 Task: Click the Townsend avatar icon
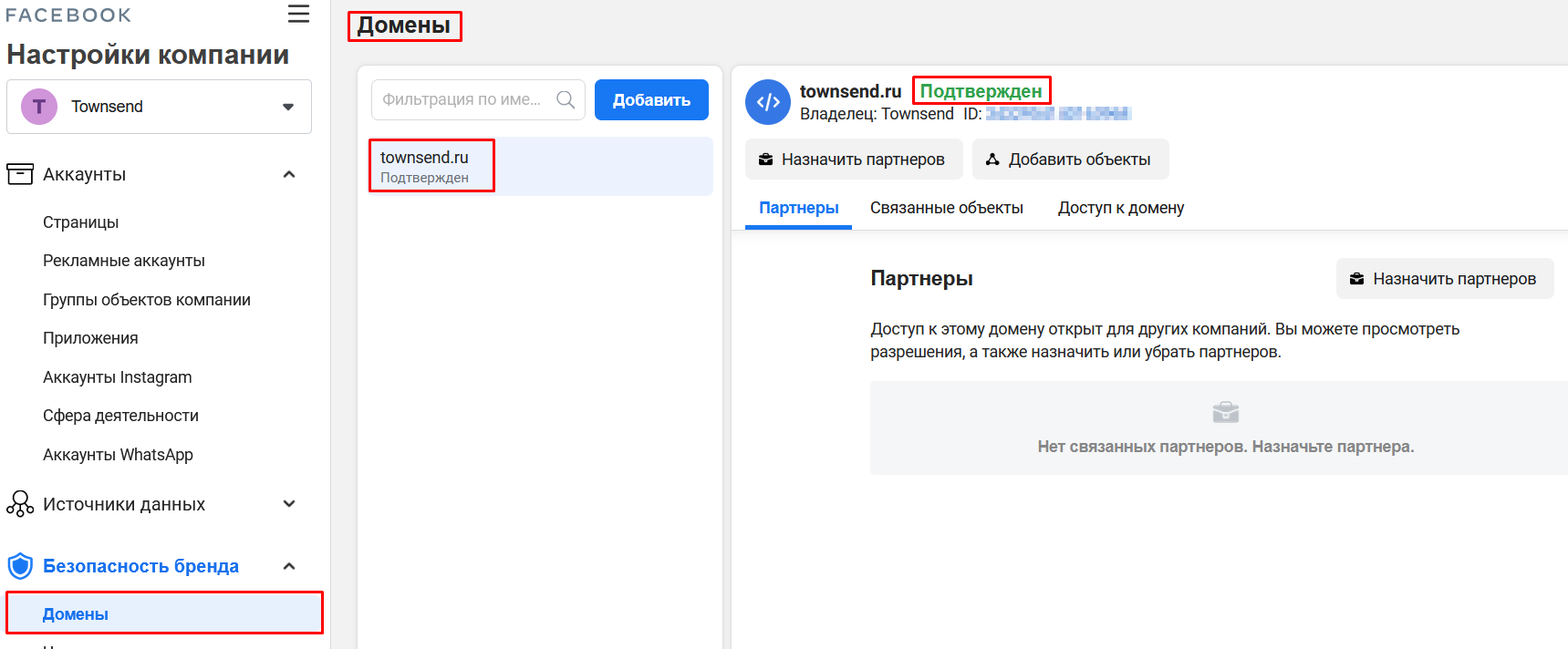(x=39, y=107)
